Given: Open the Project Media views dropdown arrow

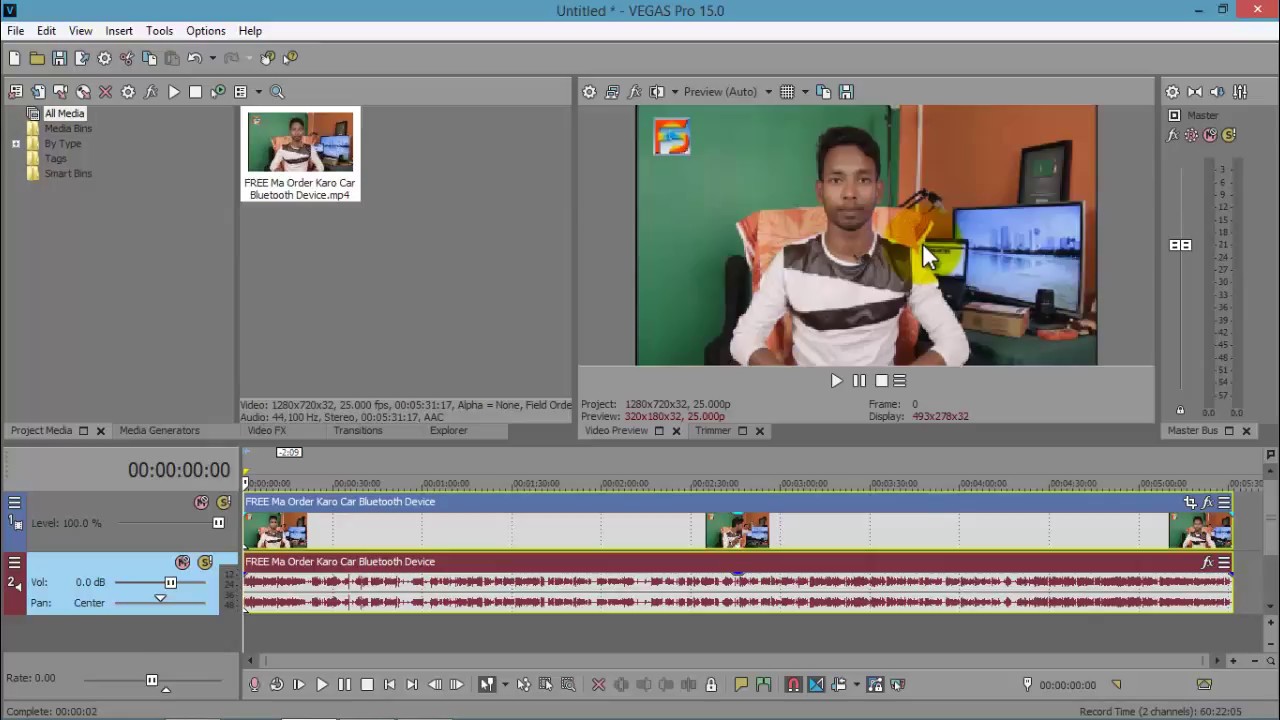Looking at the screenshot, I should point(258,92).
